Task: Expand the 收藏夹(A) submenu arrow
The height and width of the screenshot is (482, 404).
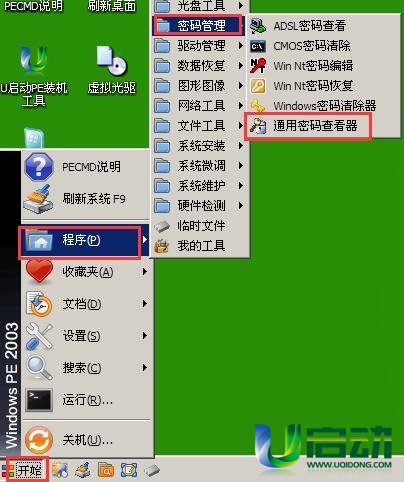Action: 145,272
